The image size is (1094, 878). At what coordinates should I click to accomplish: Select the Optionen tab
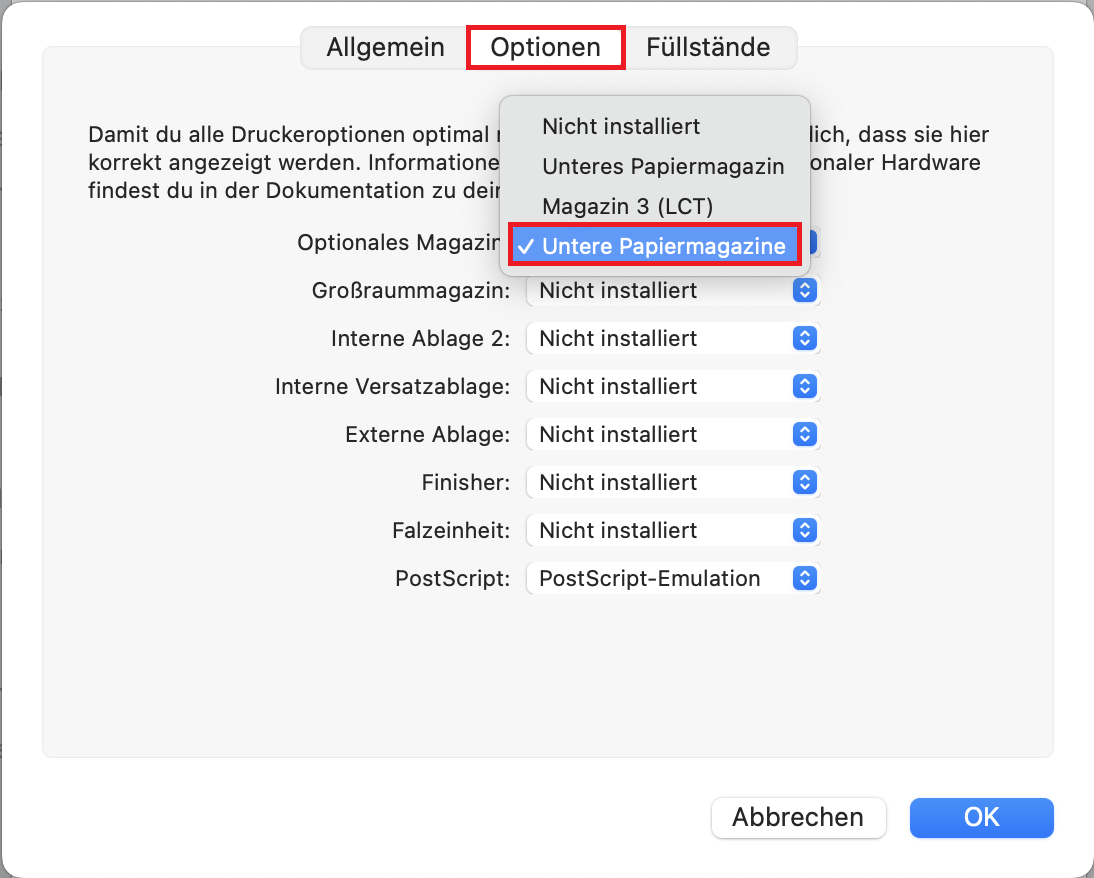click(546, 48)
